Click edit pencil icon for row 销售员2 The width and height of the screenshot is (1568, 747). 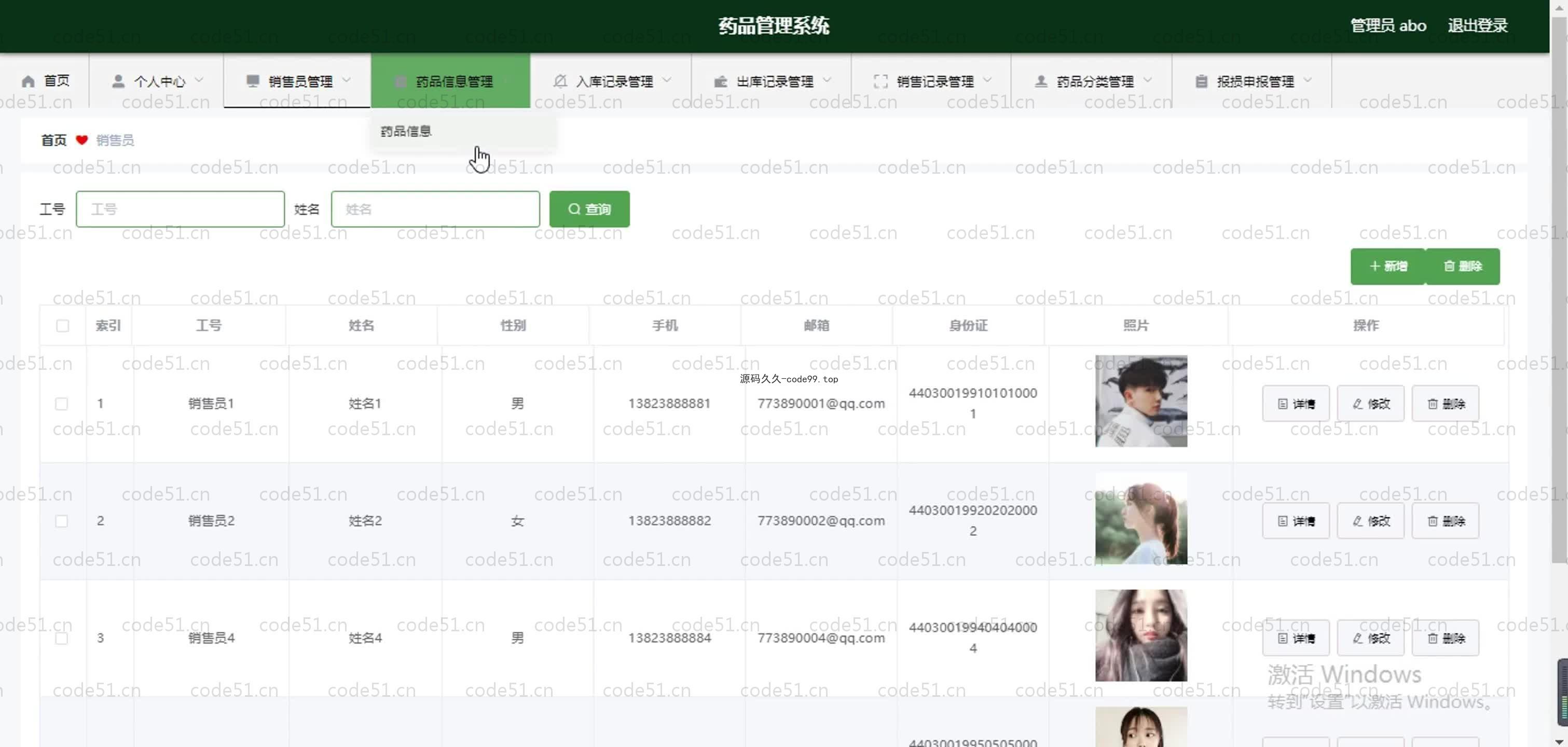1357,521
